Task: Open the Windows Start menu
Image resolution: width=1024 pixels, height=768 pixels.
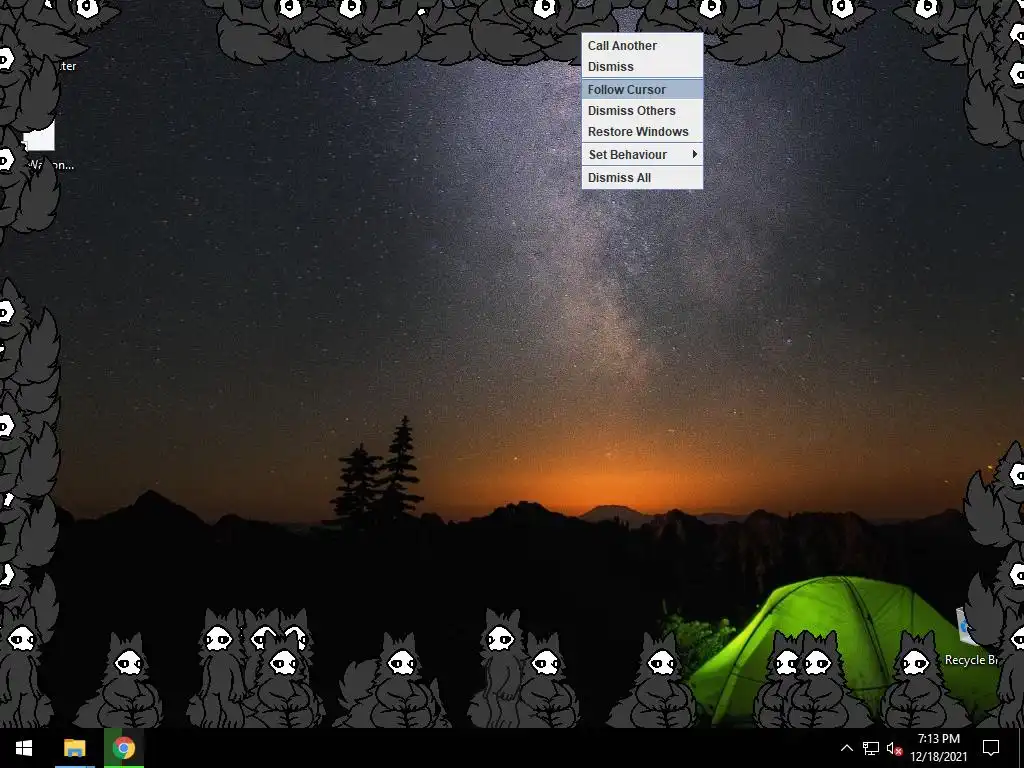Action: (24, 748)
